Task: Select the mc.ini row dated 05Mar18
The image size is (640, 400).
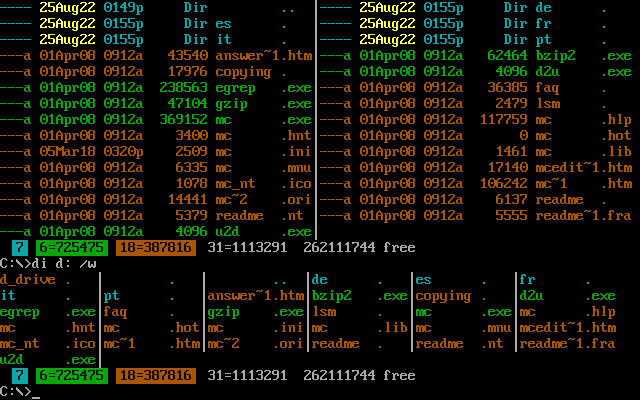Action: (x=158, y=152)
